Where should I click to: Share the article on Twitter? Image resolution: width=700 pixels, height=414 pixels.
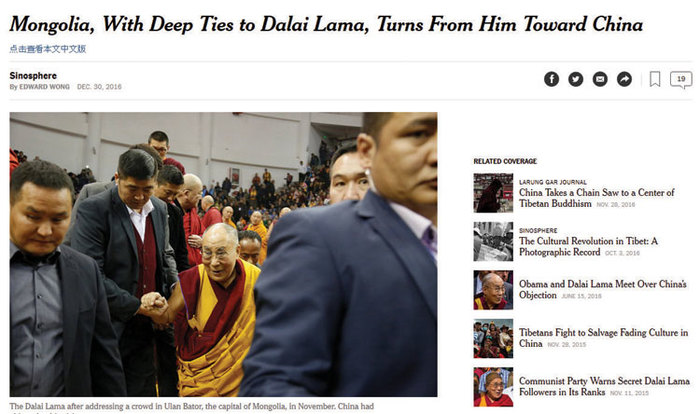tap(575, 79)
